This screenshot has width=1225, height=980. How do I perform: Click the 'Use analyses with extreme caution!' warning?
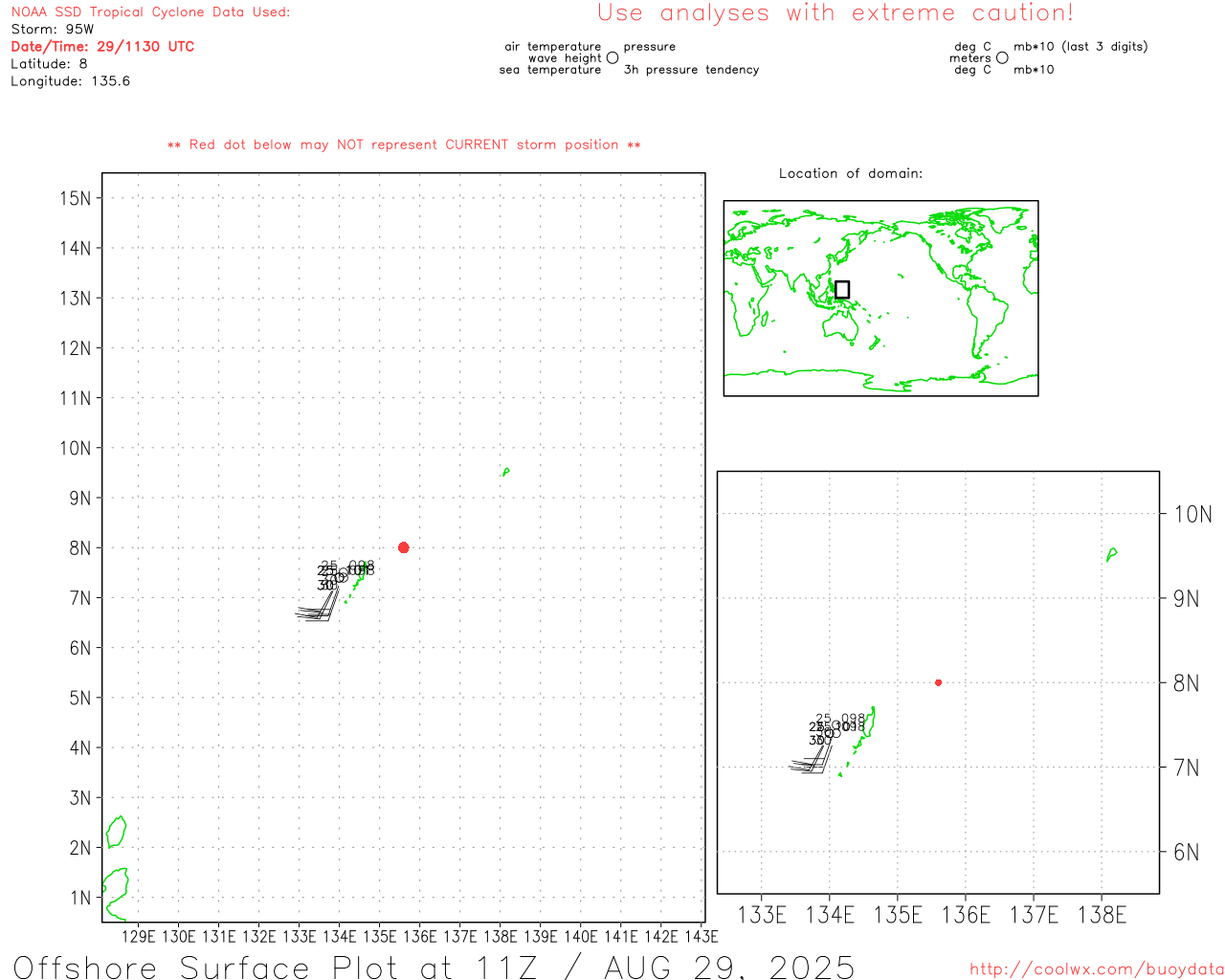point(835,13)
